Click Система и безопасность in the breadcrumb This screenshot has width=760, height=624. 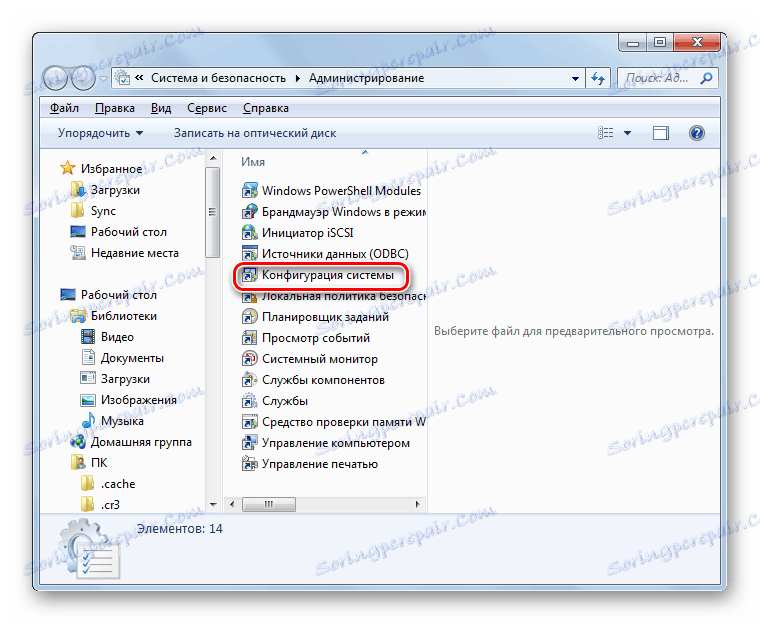[x=219, y=78]
